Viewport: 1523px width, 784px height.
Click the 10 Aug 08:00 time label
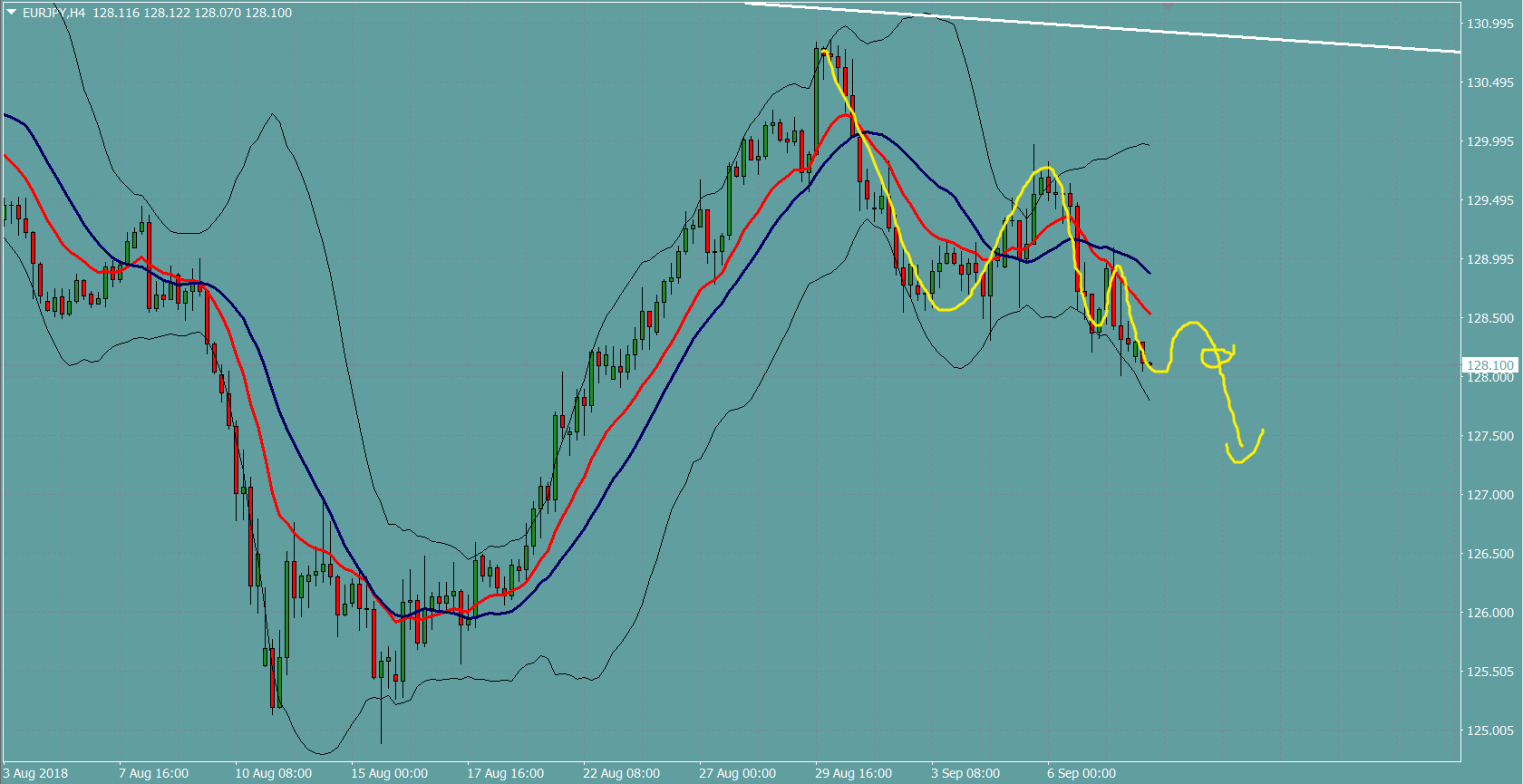(273, 773)
